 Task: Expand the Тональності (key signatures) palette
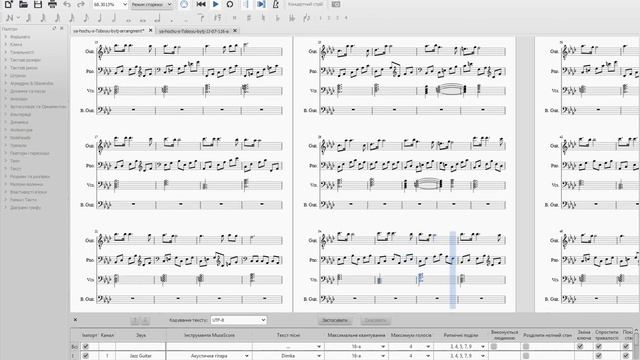[22, 52]
